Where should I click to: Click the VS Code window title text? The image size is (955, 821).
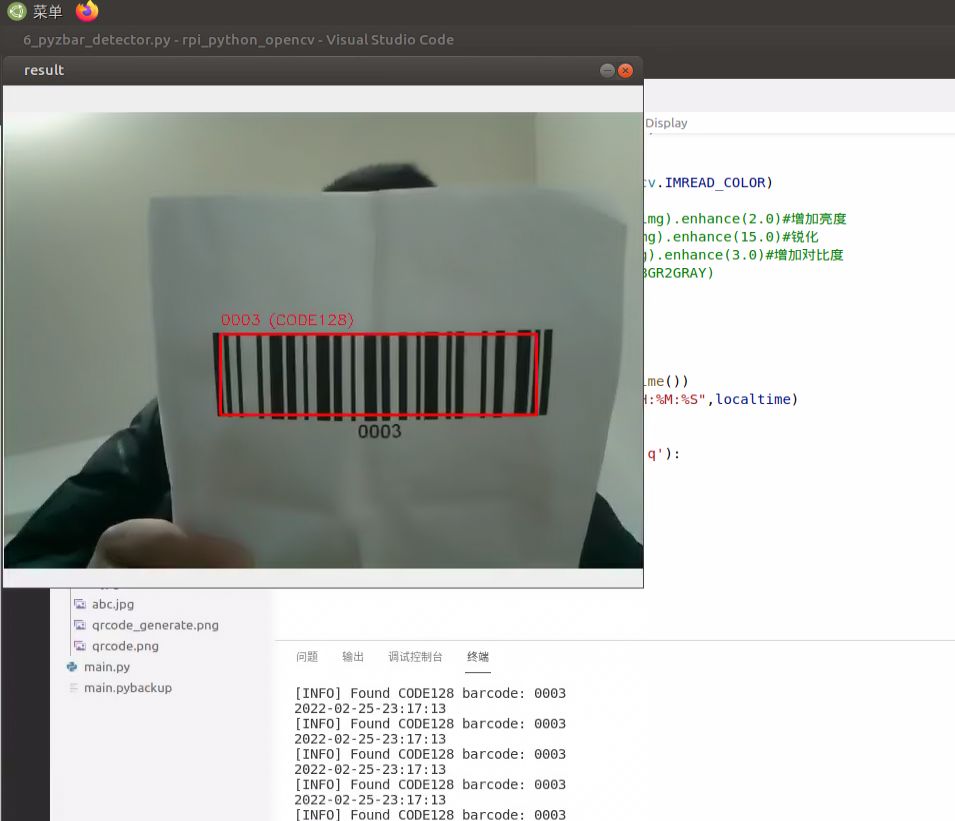tap(239, 40)
